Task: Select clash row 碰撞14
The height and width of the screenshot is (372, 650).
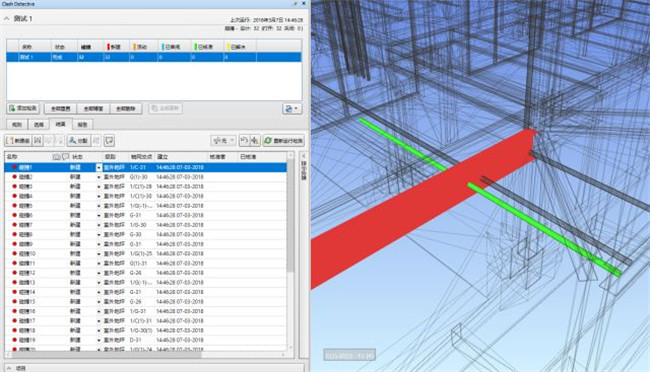Action: click(145, 292)
